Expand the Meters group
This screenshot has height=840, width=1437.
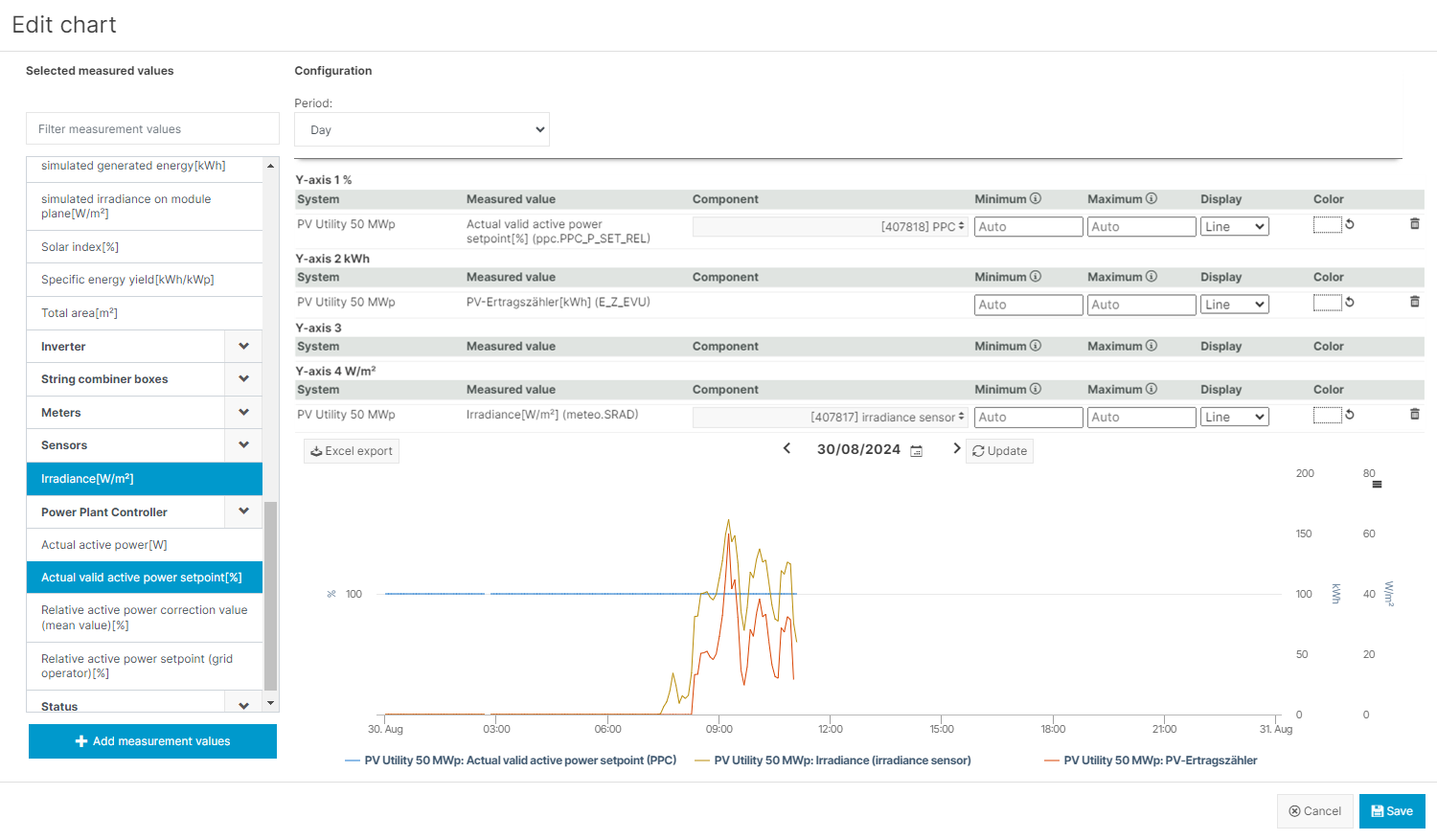pos(243,413)
